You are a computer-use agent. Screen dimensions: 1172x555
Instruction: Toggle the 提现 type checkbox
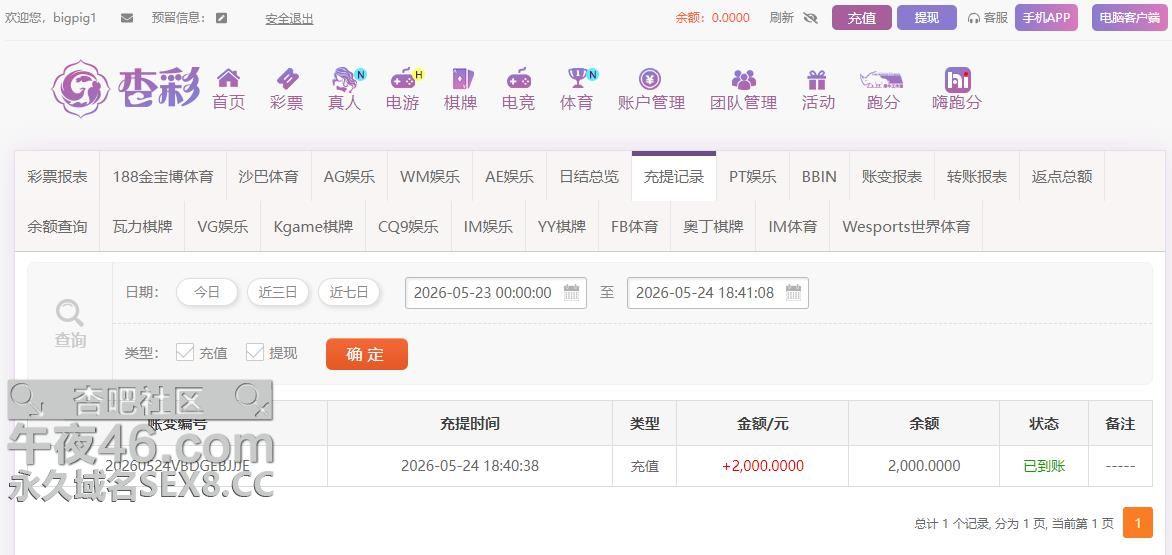(255, 352)
